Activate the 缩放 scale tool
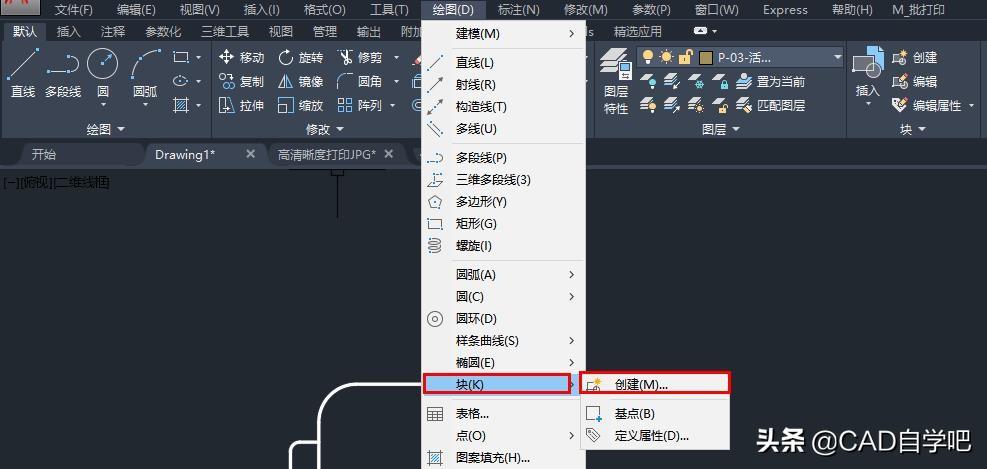Image resolution: width=987 pixels, height=469 pixels. pos(301,105)
